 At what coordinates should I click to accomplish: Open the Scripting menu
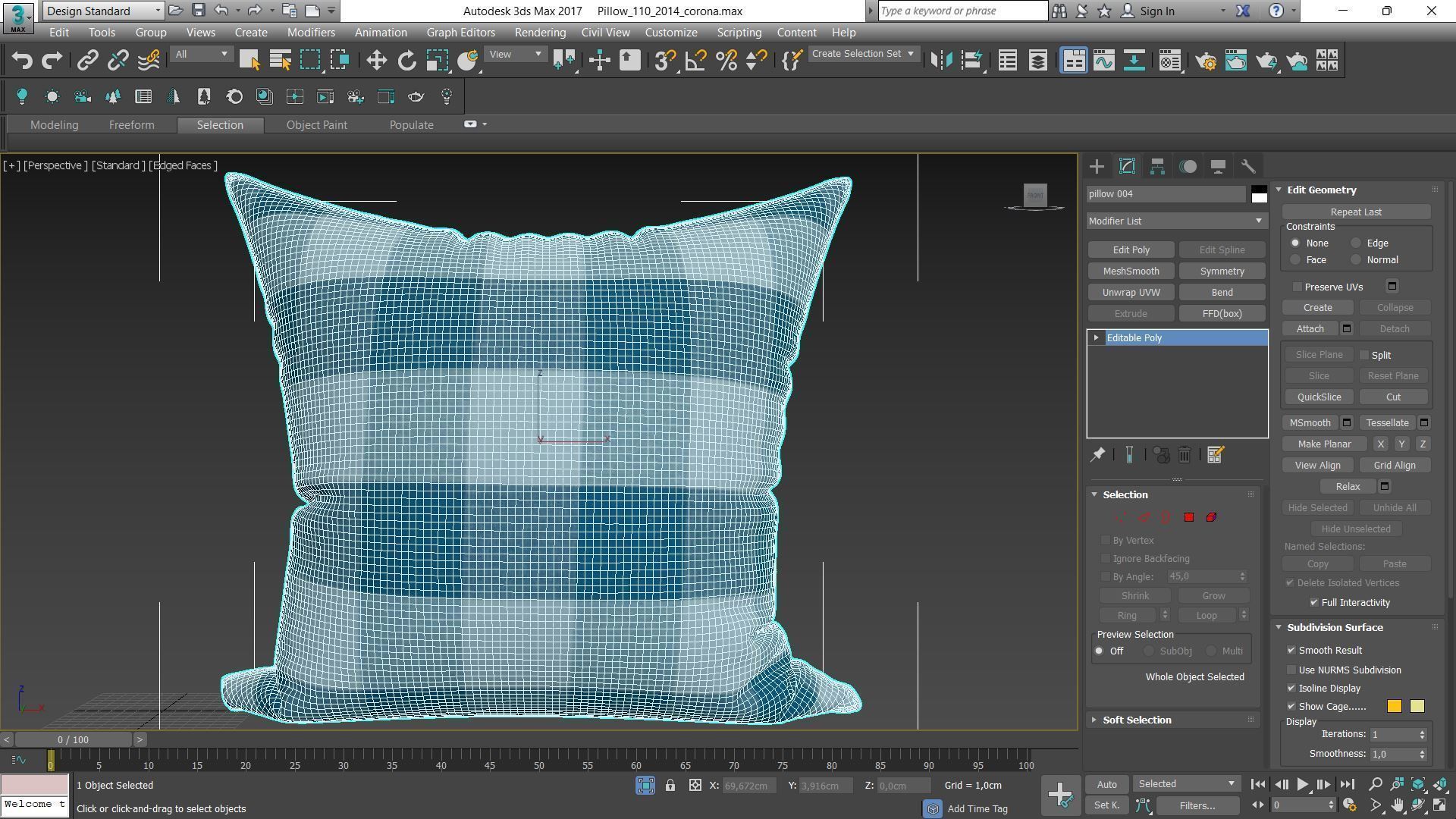[x=739, y=33]
